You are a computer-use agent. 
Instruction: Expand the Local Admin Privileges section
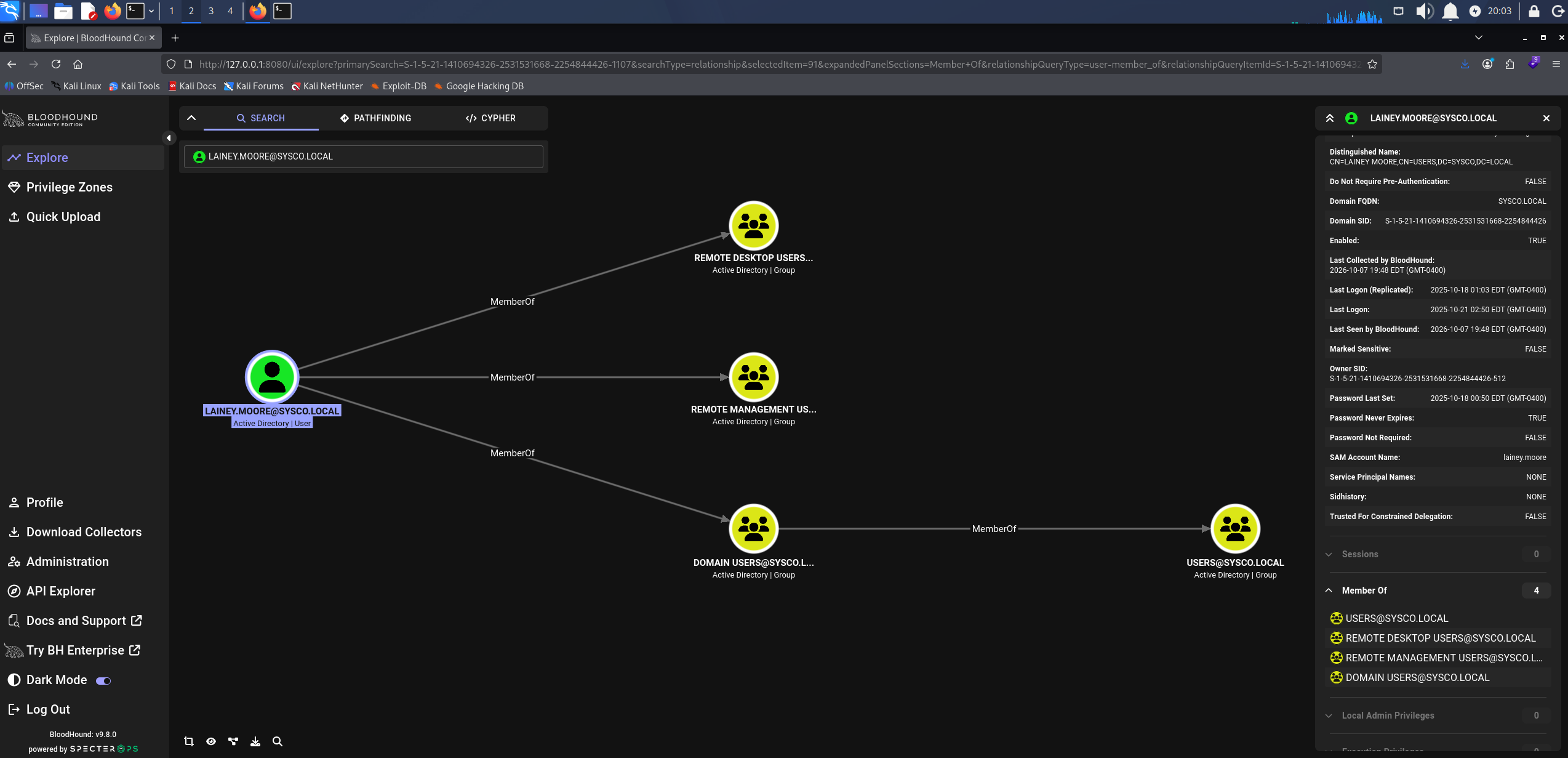pyautogui.click(x=1438, y=716)
